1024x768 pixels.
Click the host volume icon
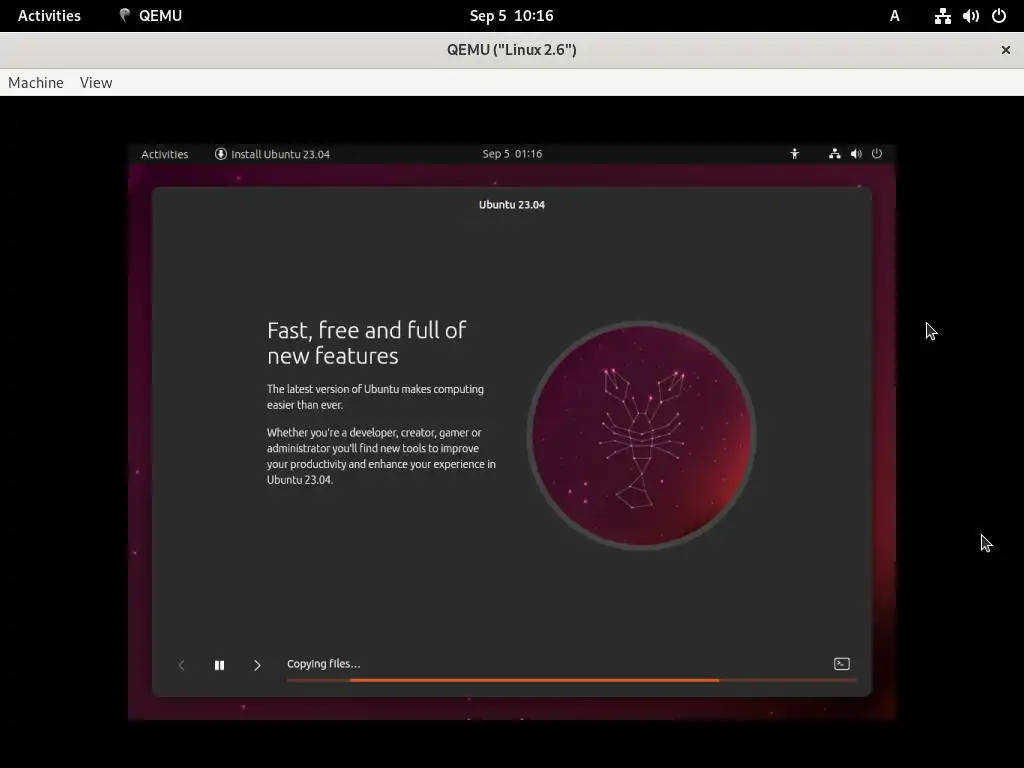[x=971, y=16]
